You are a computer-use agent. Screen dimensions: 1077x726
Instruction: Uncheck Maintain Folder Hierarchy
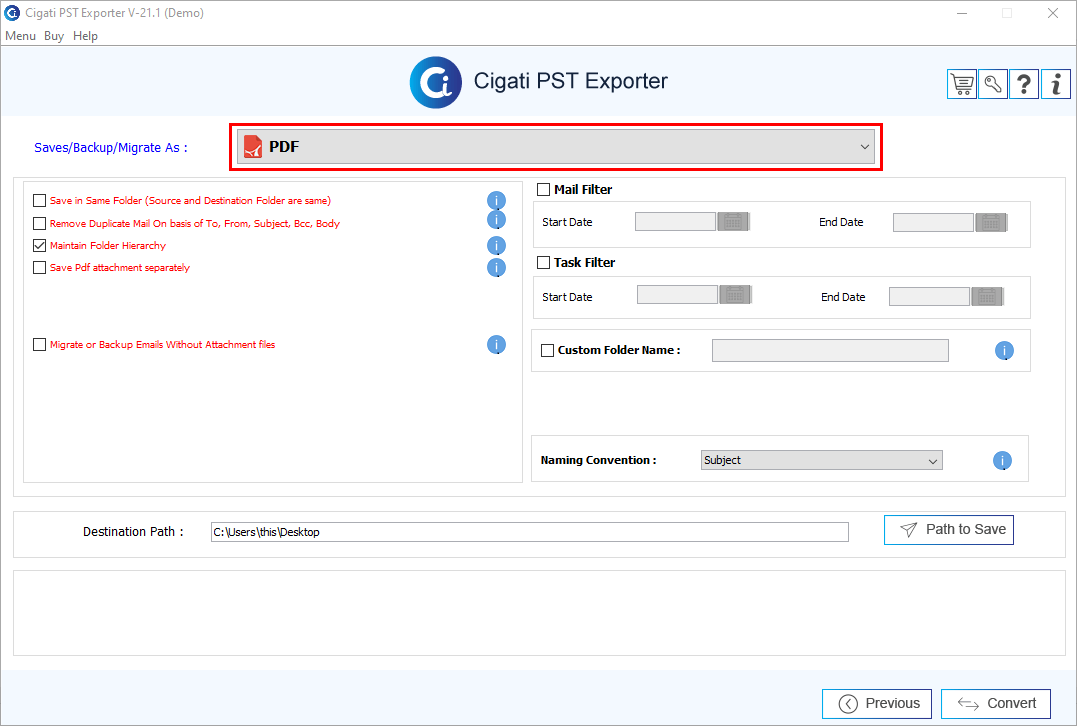[x=39, y=245]
